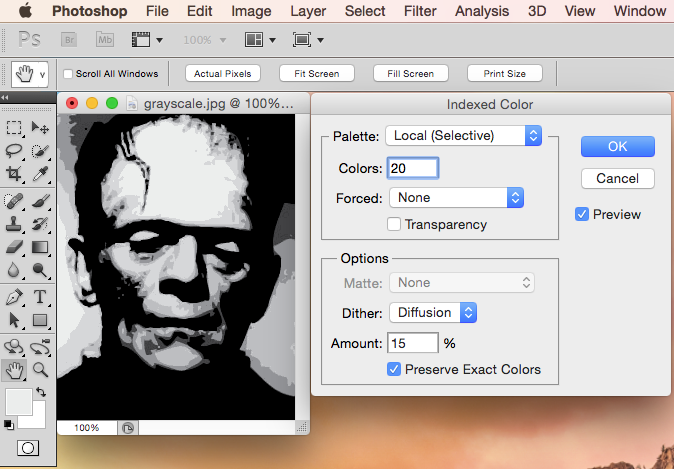Pick the Crop tool

(15, 175)
